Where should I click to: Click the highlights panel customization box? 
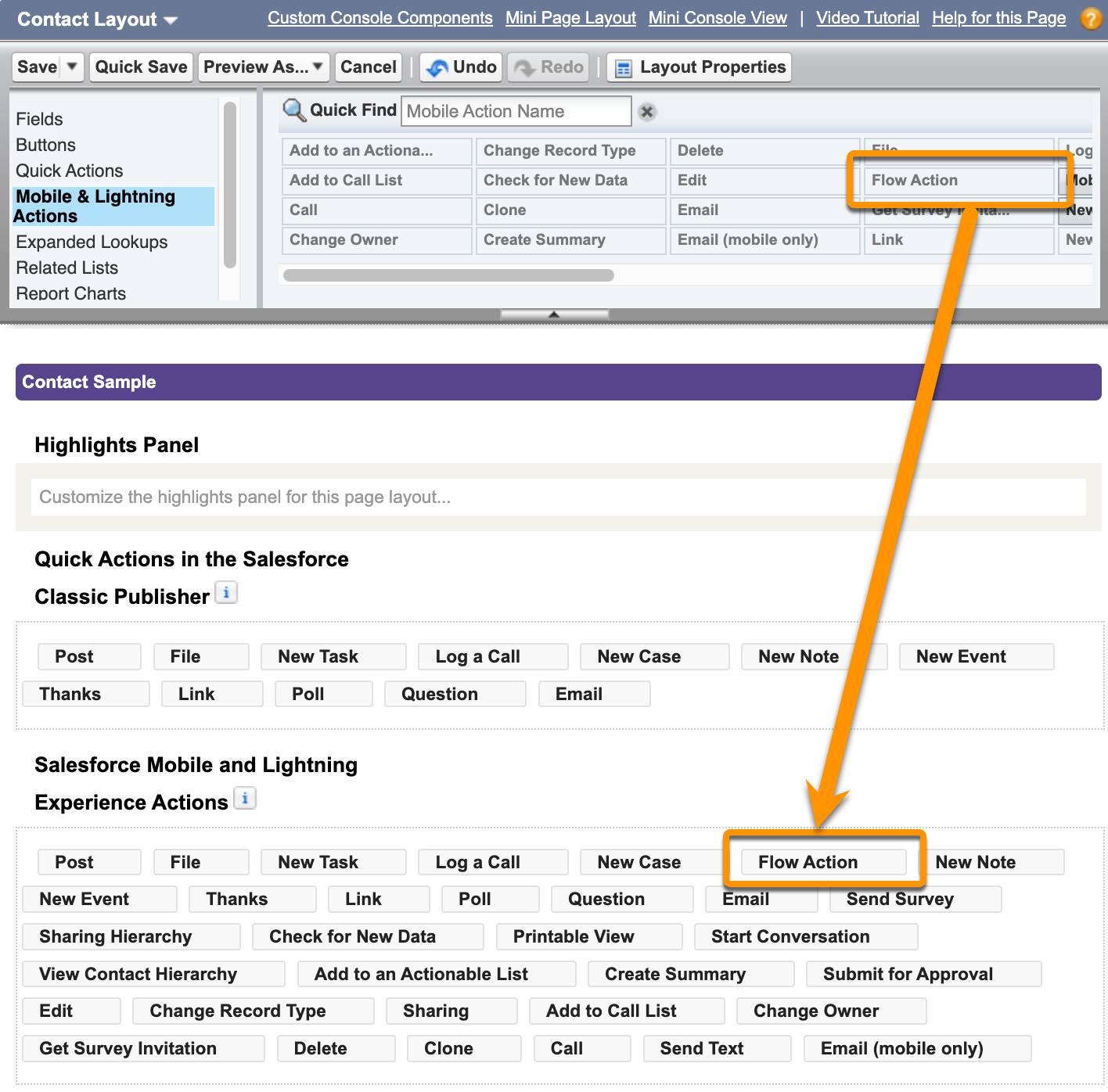(x=559, y=498)
